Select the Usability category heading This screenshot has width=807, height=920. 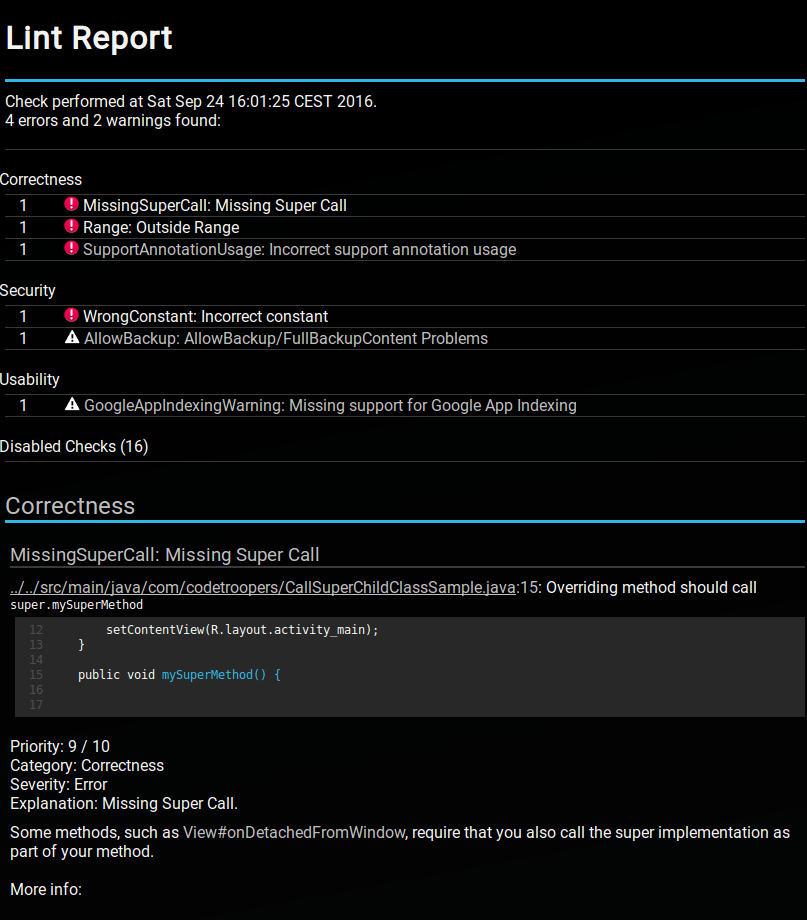(30, 379)
